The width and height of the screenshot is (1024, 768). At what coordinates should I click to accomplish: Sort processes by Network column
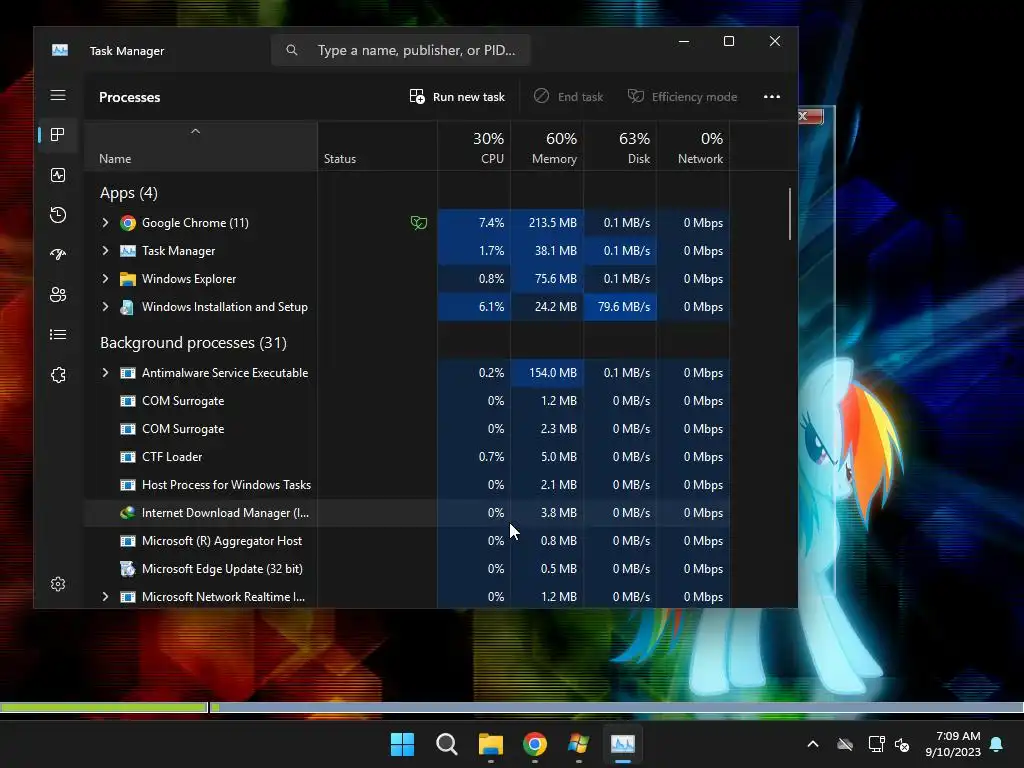[694, 148]
